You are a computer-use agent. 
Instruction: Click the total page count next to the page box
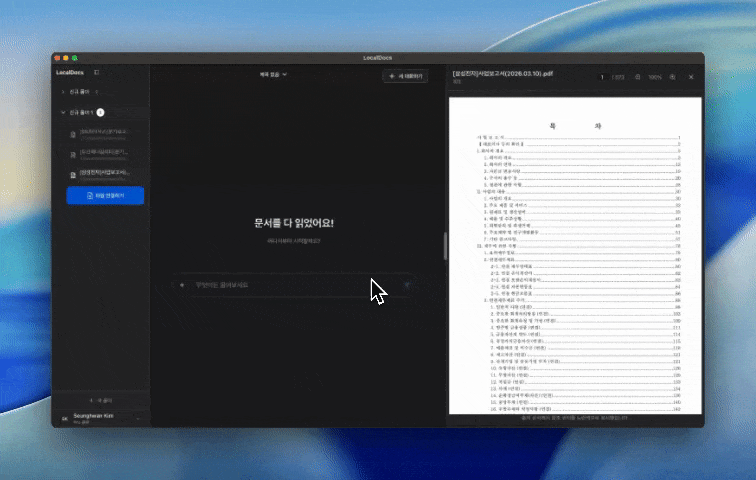[618, 77]
